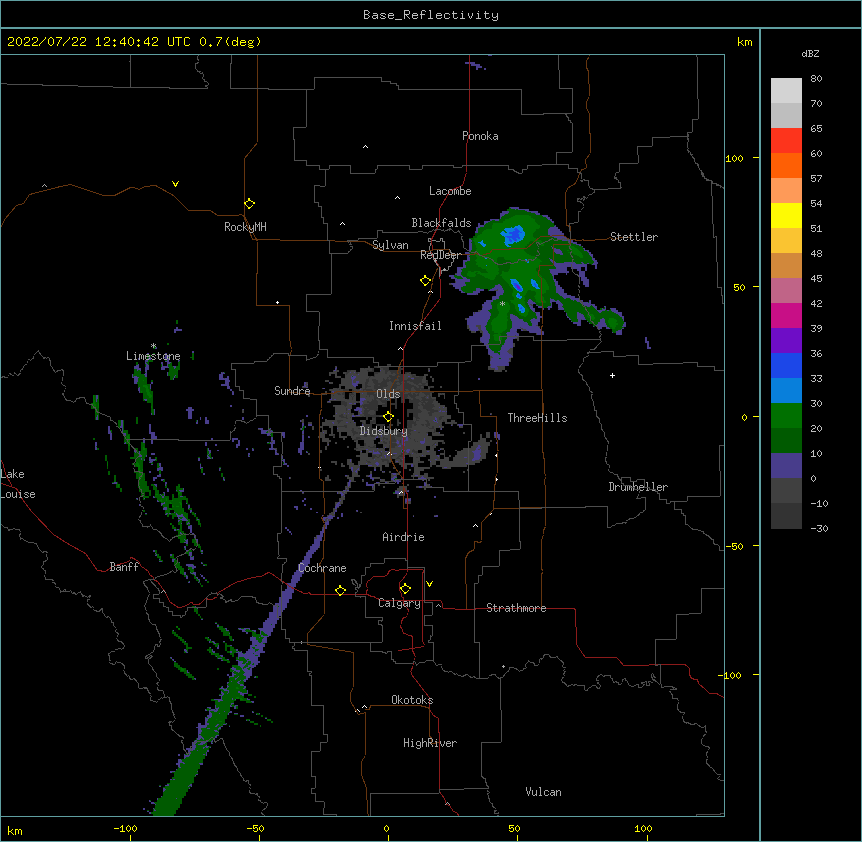Click the Strathmore label
Viewport: 862px width, 842px height.
point(516,608)
